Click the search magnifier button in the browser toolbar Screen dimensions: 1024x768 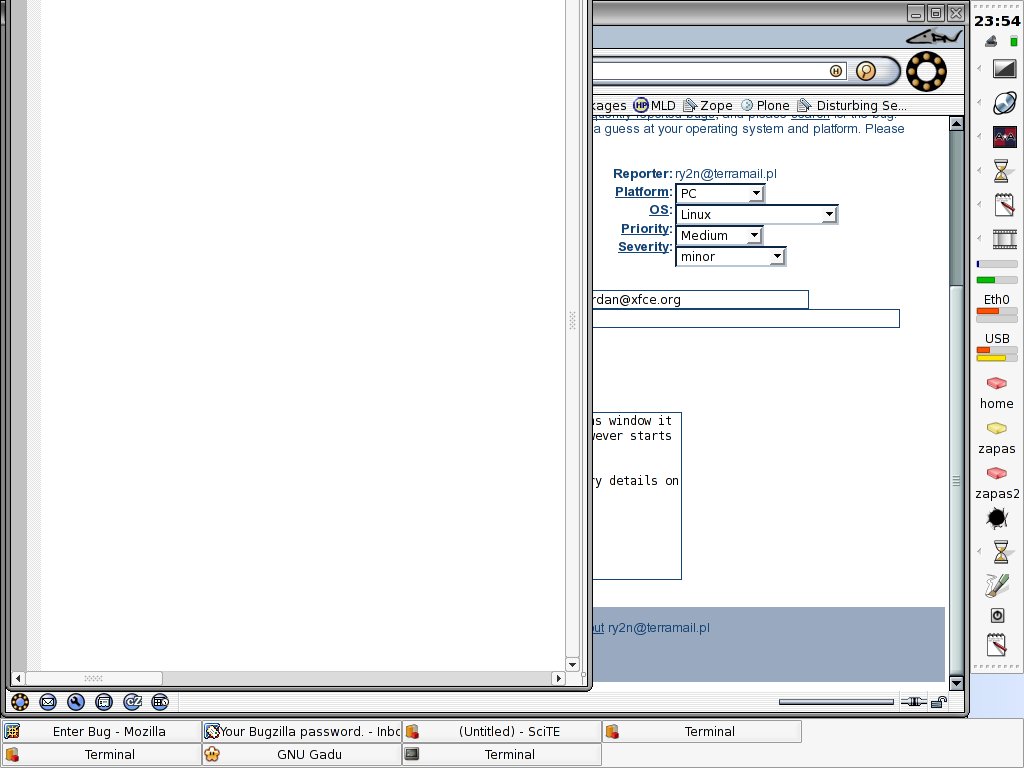point(866,71)
